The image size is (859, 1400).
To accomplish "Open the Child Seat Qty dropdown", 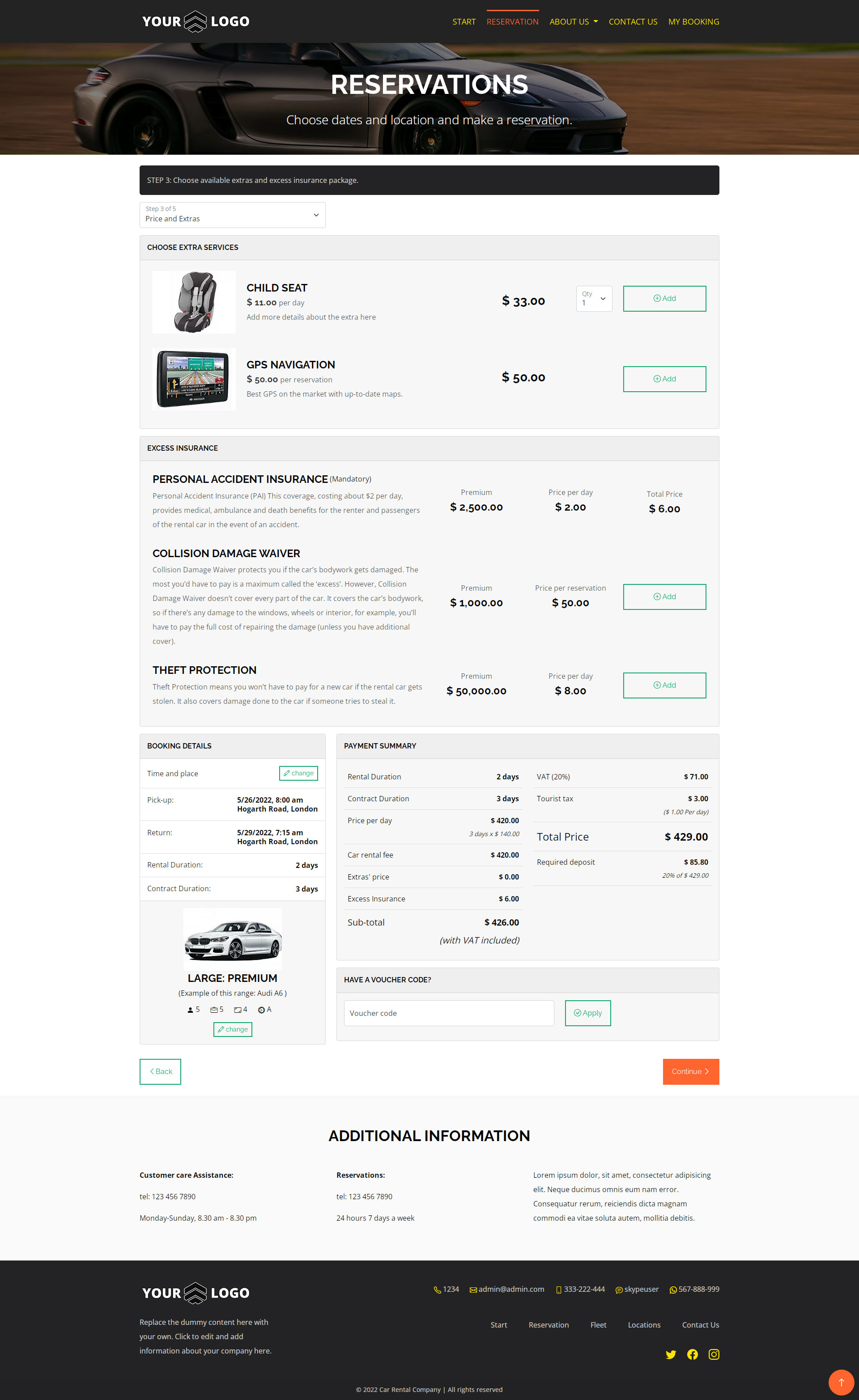I will pos(594,299).
